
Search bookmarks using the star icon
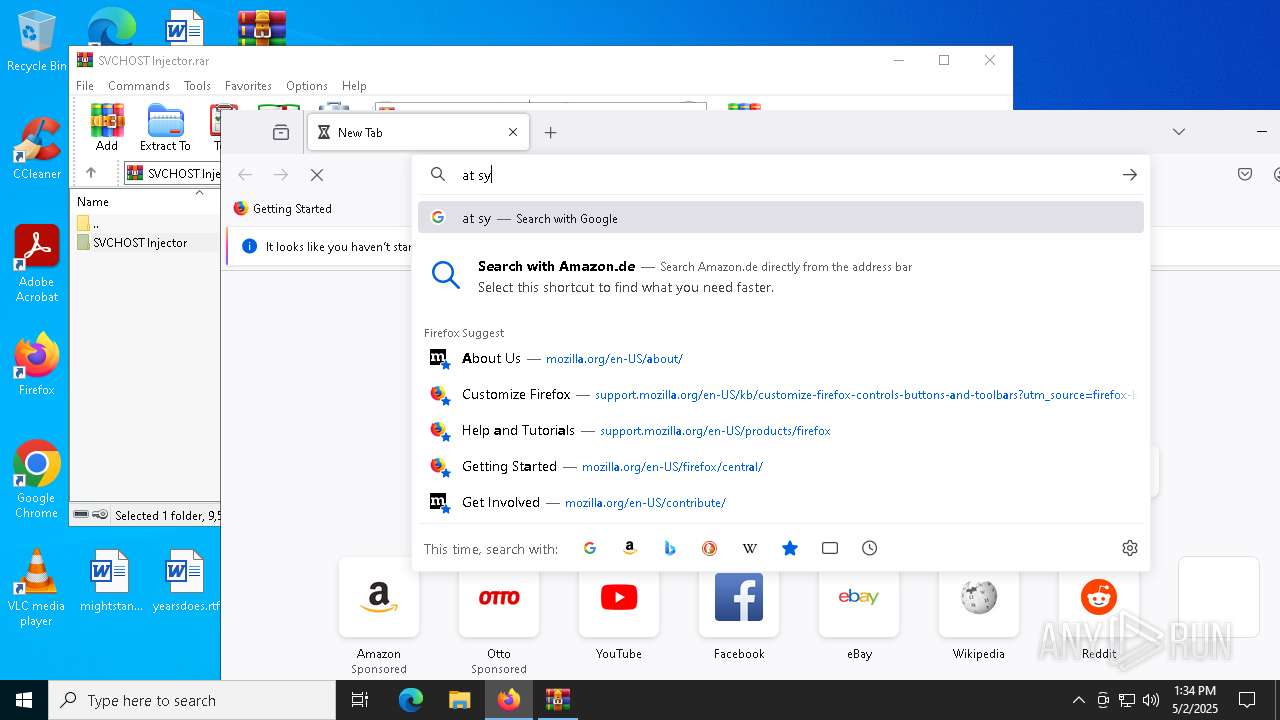coord(790,548)
